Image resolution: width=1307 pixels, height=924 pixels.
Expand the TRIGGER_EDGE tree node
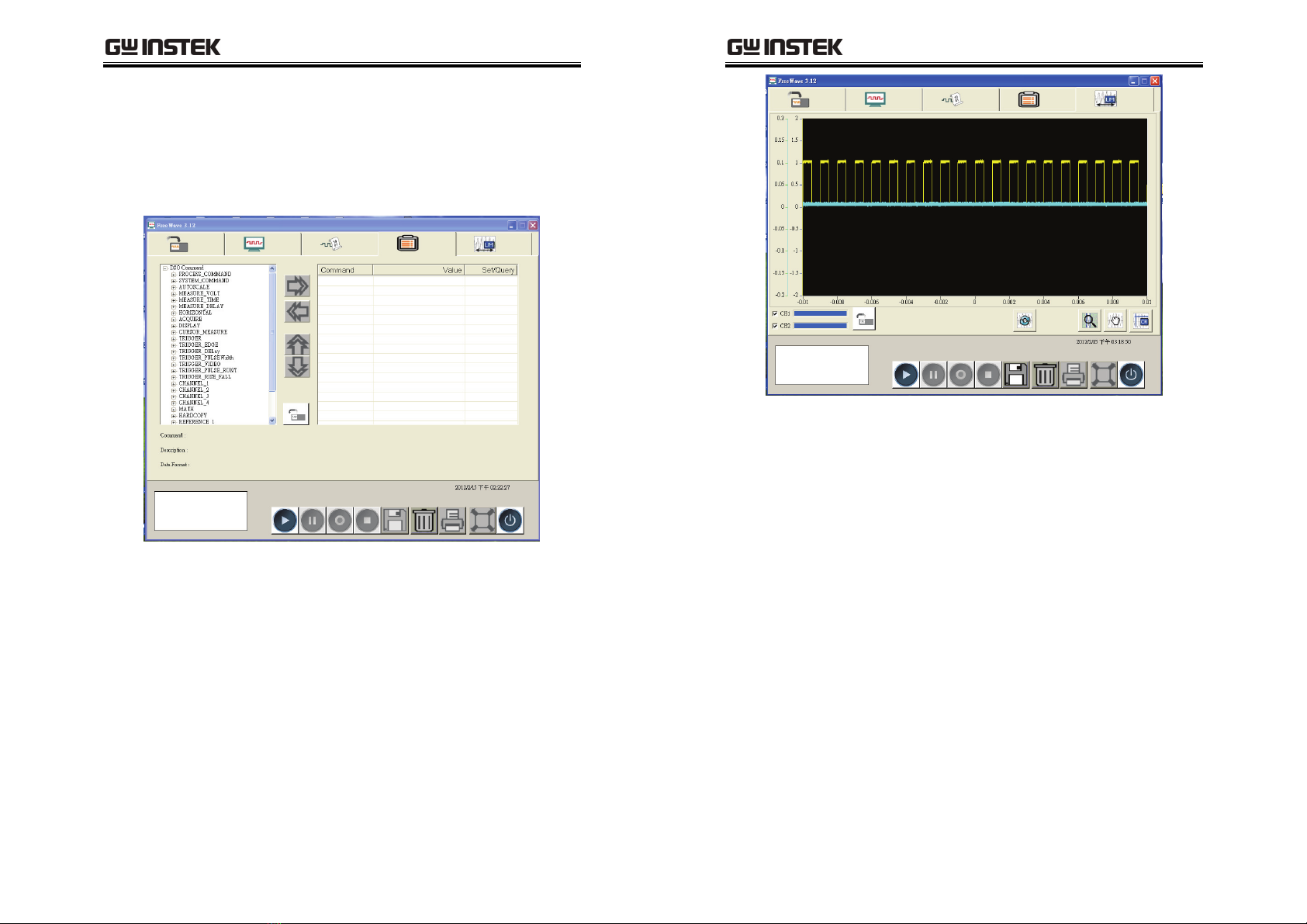(x=174, y=345)
